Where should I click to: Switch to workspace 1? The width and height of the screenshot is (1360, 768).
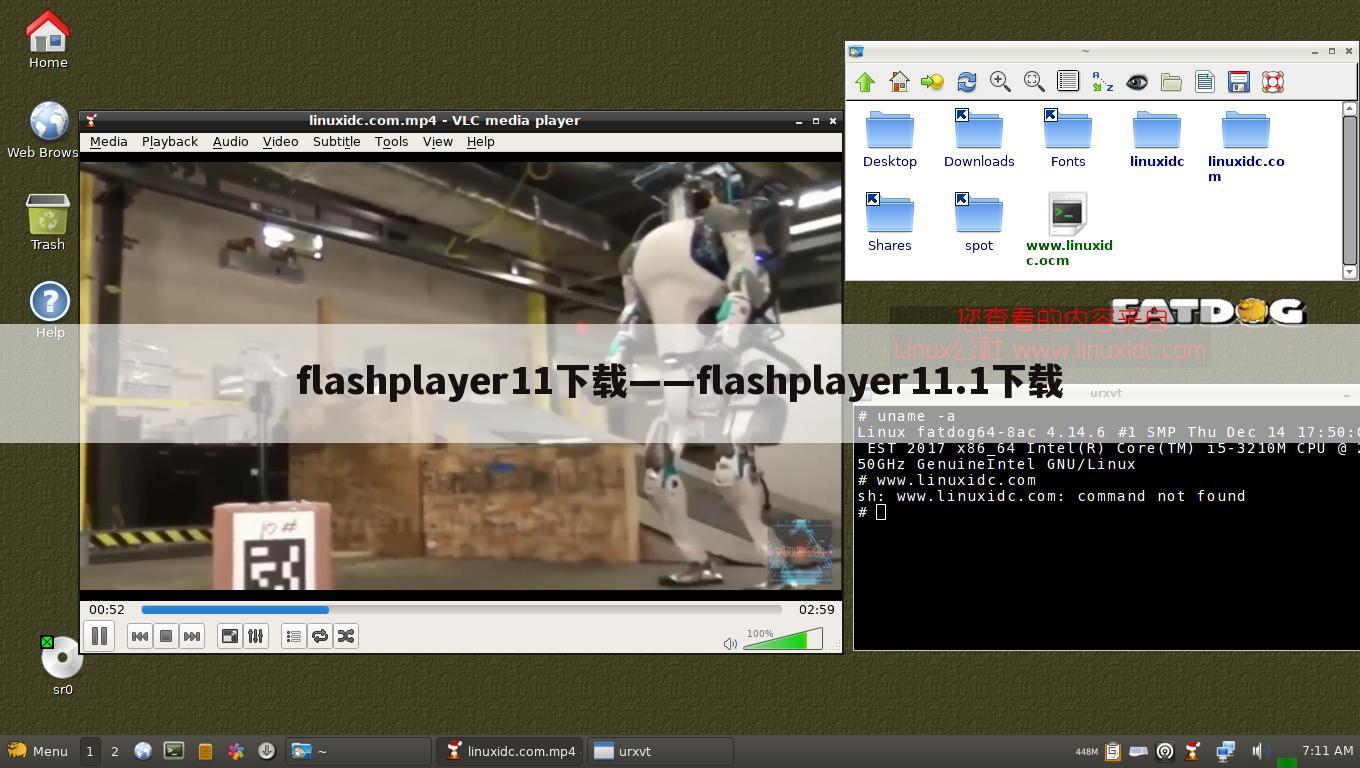[x=89, y=751]
